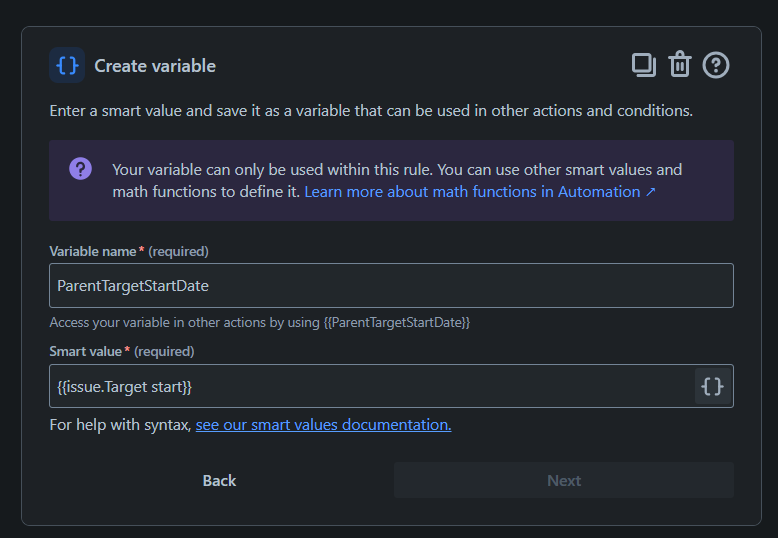
Task: Go back with the Back button
Action: tap(219, 481)
